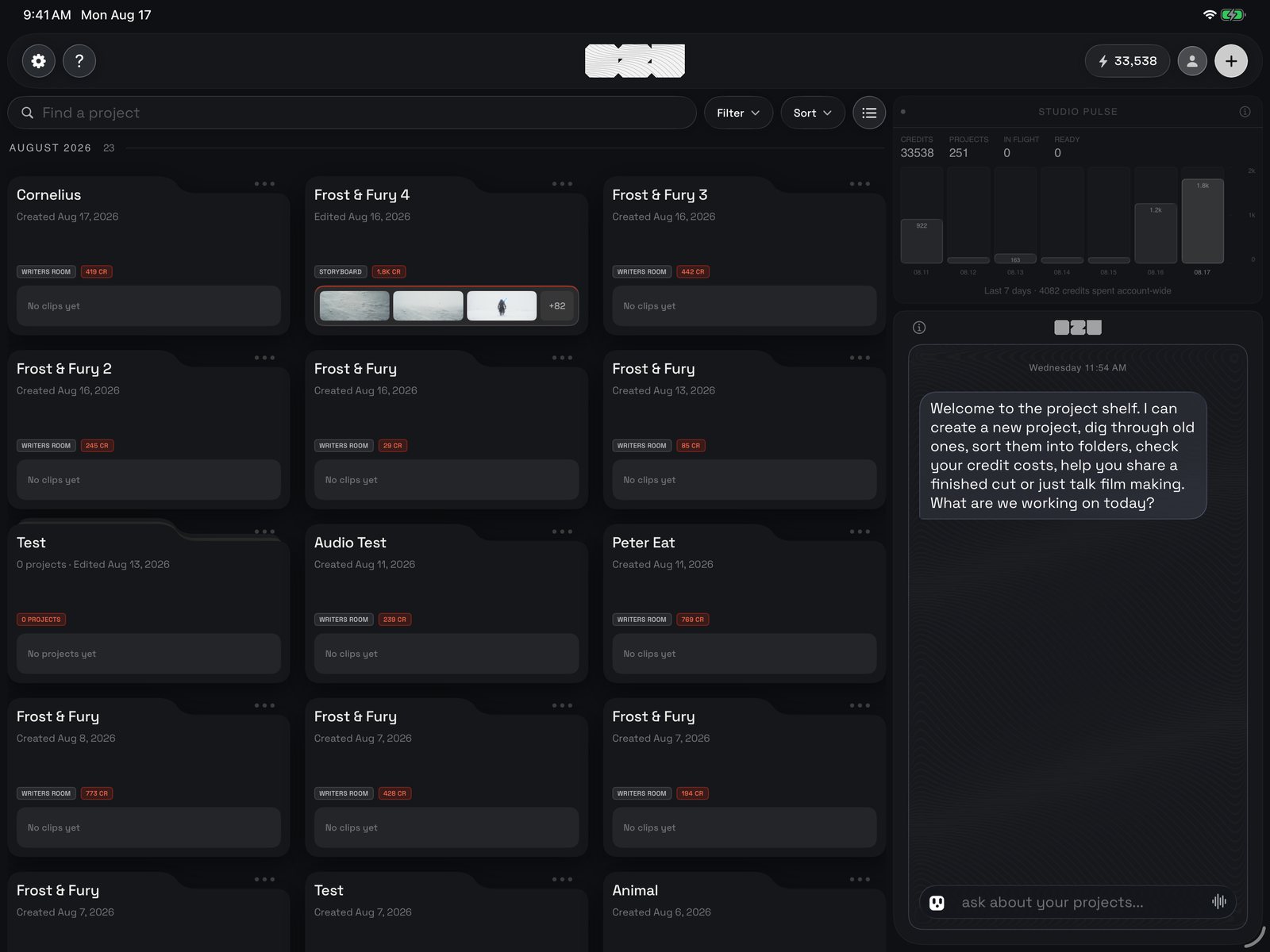Click the STORYBOARD stage tag
This screenshot has height=952, width=1270.
pyautogui.click(x=341, y=271)
